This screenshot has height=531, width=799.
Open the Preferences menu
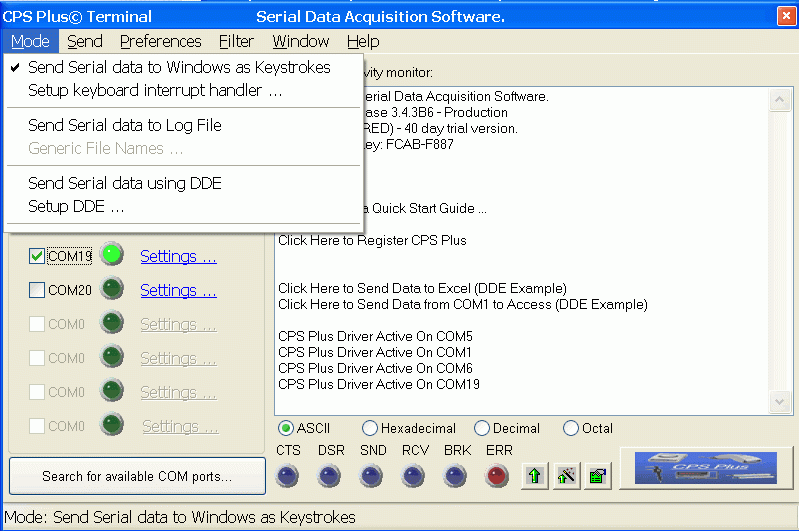pos(161,41)
